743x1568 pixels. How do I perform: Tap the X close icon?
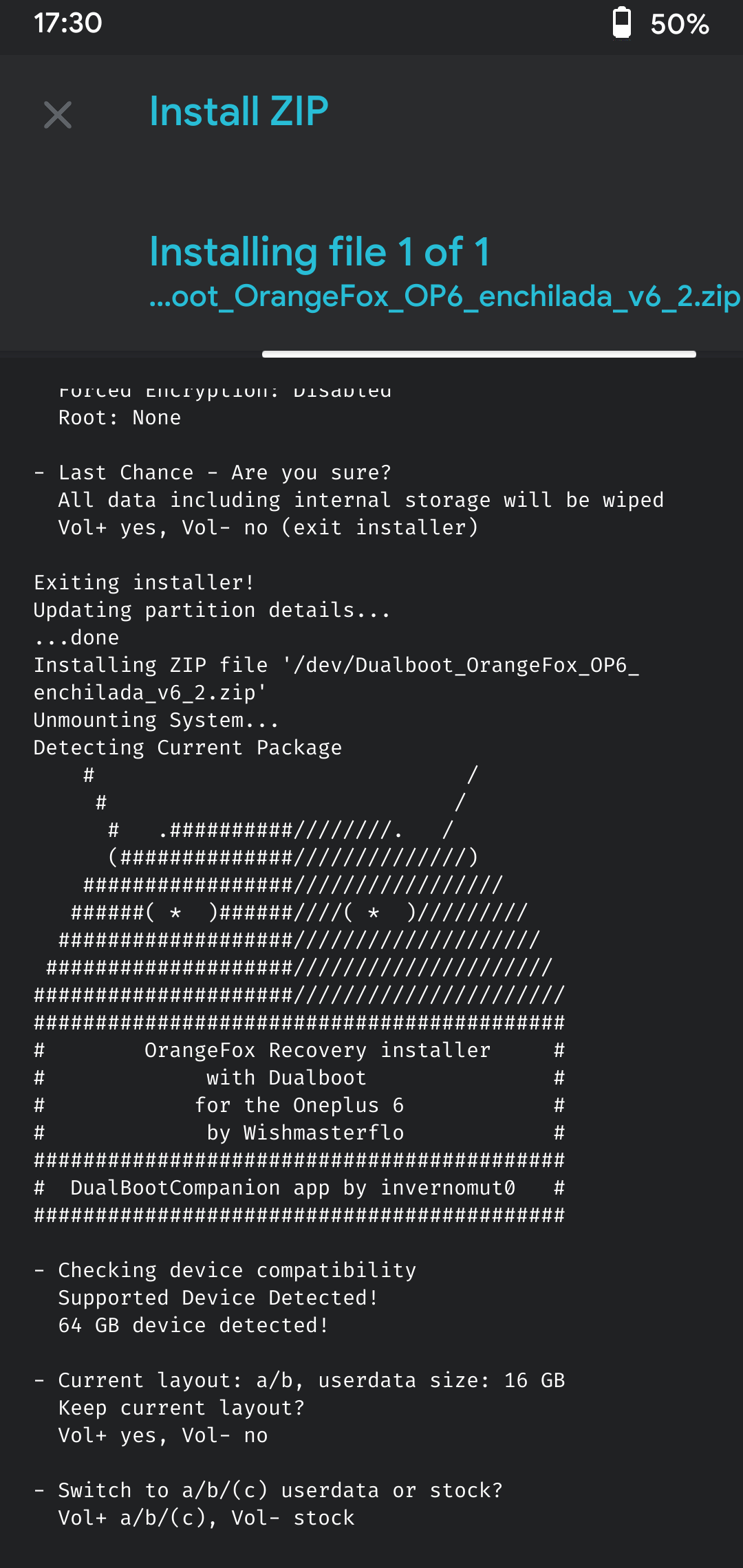58,115
